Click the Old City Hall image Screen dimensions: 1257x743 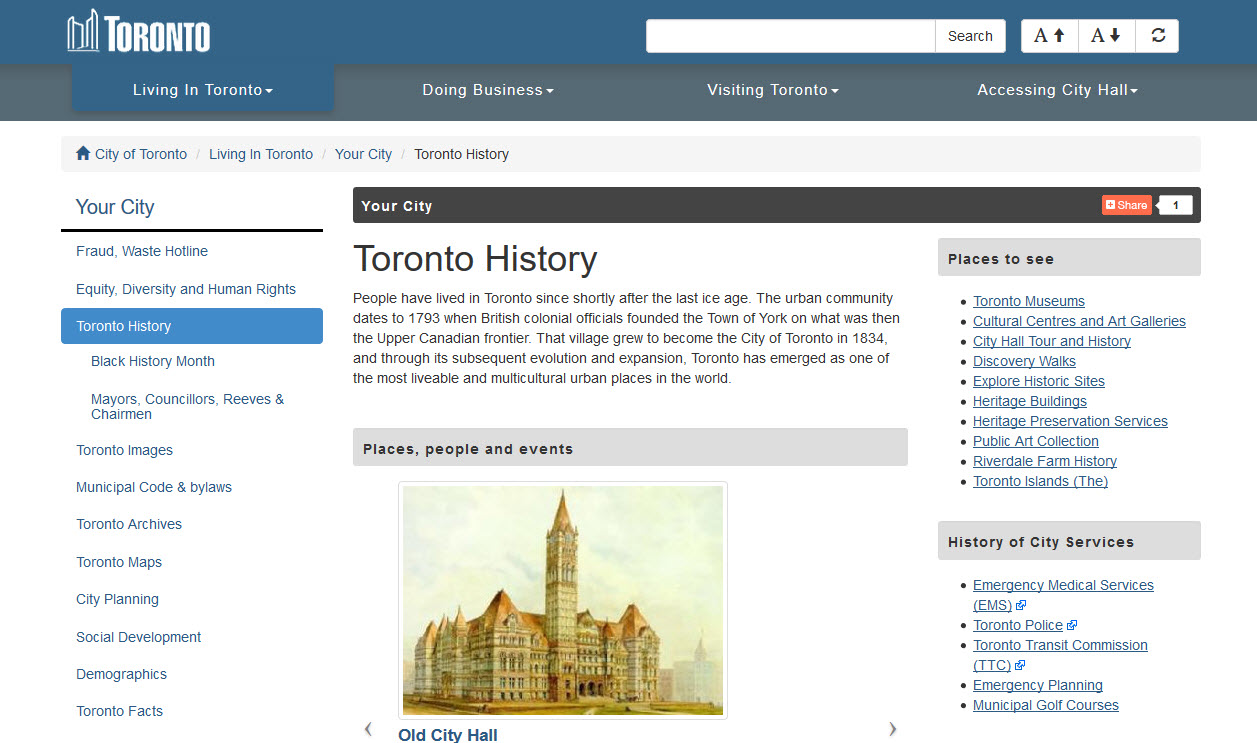[x=563, y=600]
